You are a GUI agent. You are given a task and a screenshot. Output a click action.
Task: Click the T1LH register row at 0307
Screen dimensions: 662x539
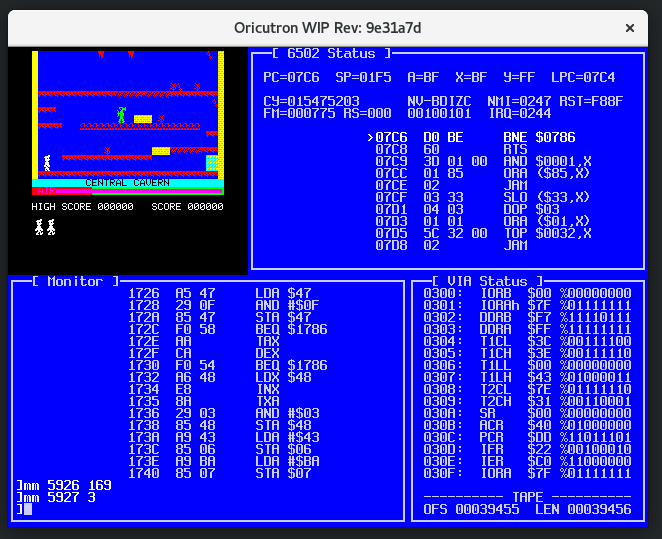point(527,377)
